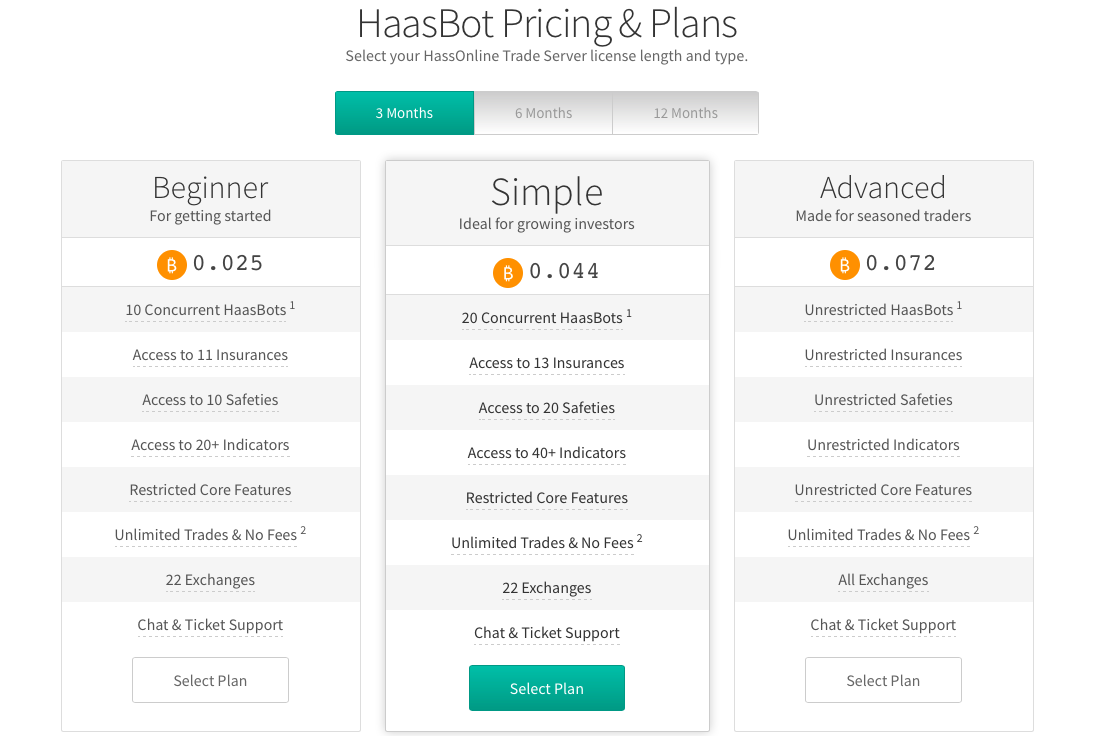Click the Bitcoin icon in Simple plan
Screen dimensions: 1098x736
(x=508, y=273)
